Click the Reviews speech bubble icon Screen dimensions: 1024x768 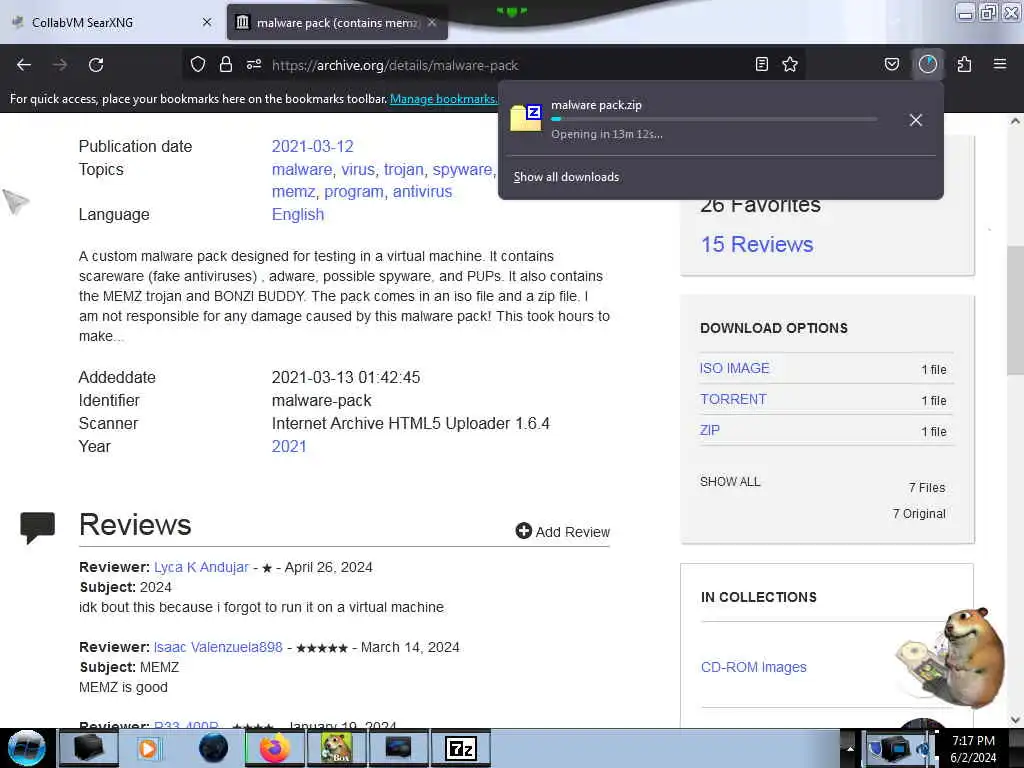[x=37, y=528]
